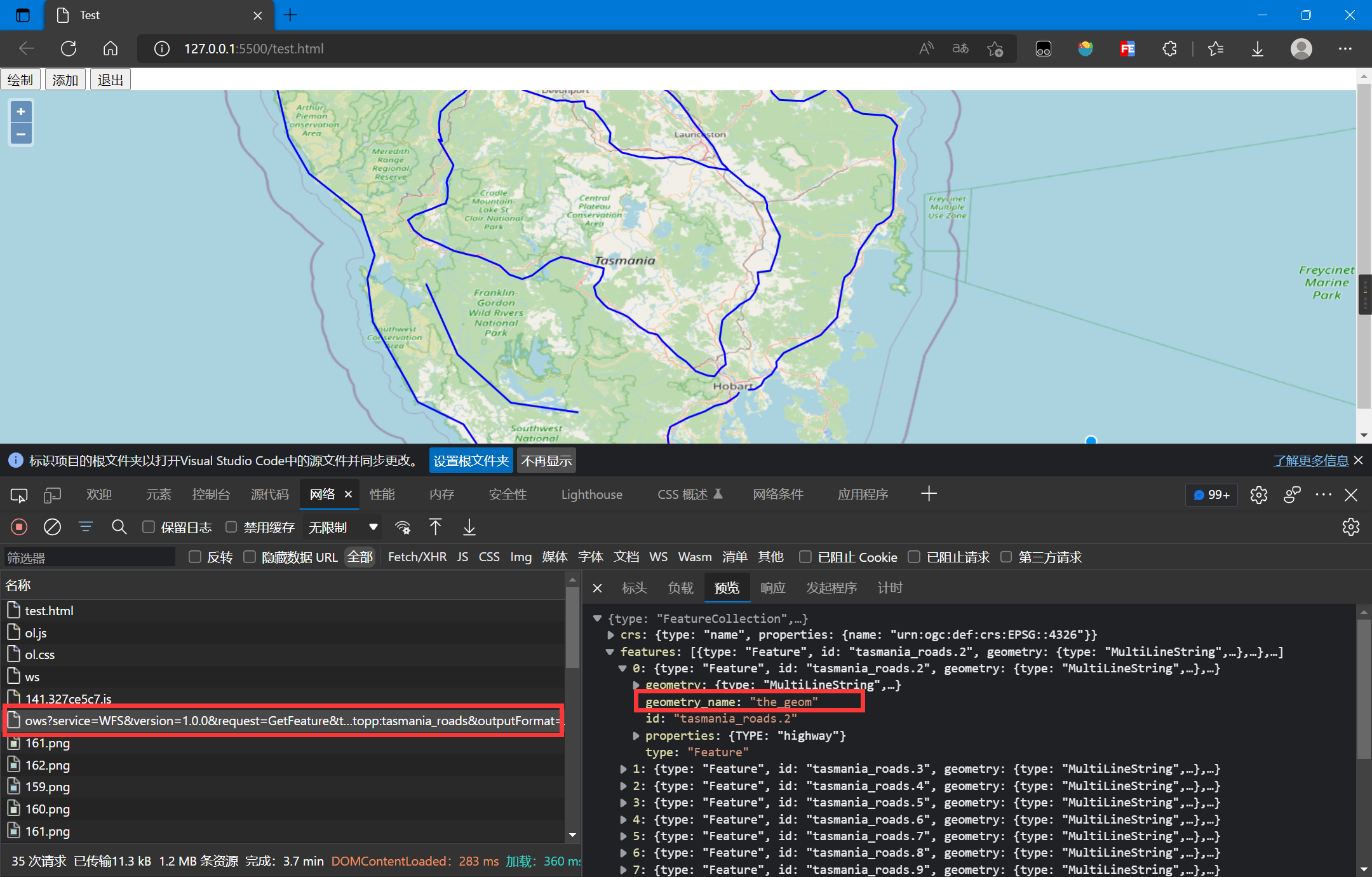Expand feature 4 tasmania_roads.6 node
Viewport: 1372px width, 877px height.
[x=623, y=820]
